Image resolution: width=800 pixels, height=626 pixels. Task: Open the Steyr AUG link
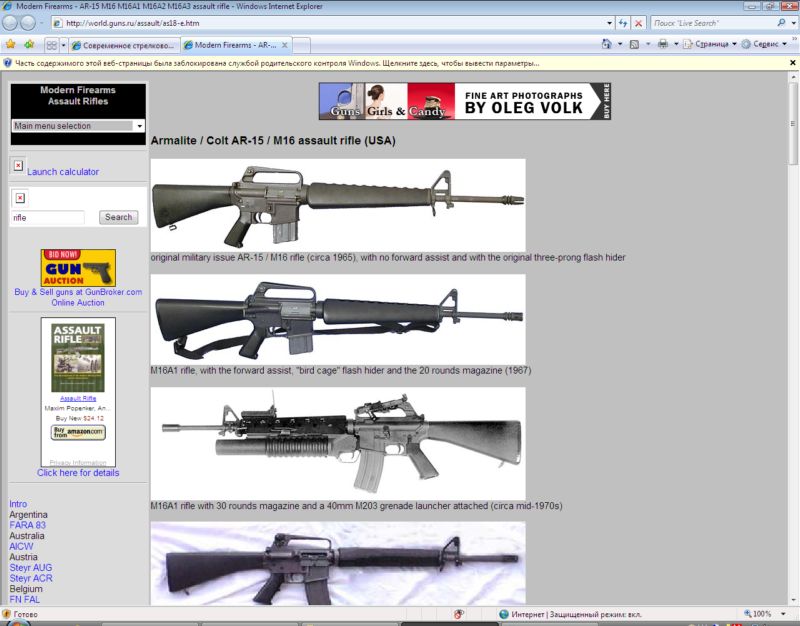[30, 567]
